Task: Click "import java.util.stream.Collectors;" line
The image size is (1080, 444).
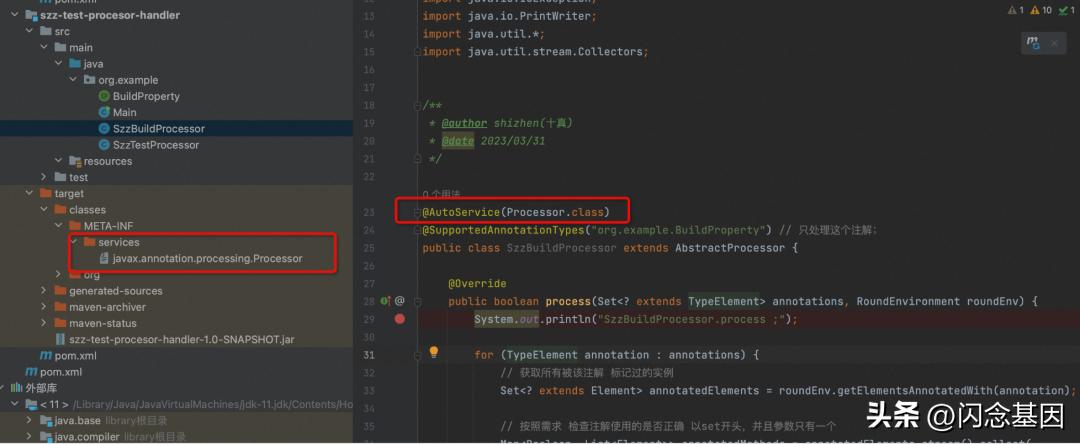Action: (x=536, y=52)
